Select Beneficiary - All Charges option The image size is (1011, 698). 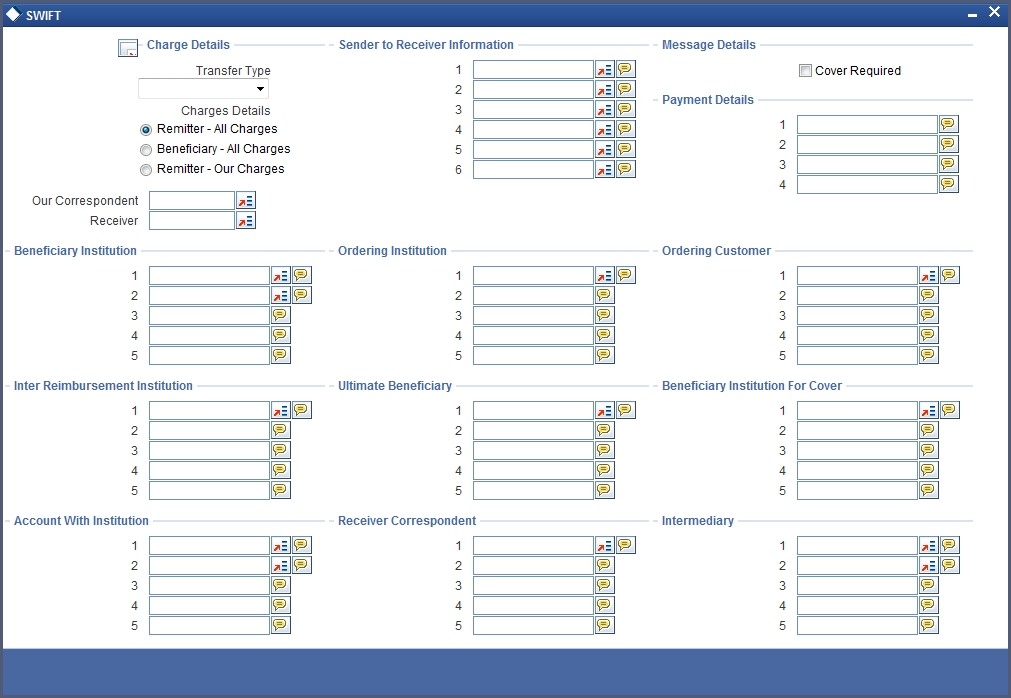point(146,150)
